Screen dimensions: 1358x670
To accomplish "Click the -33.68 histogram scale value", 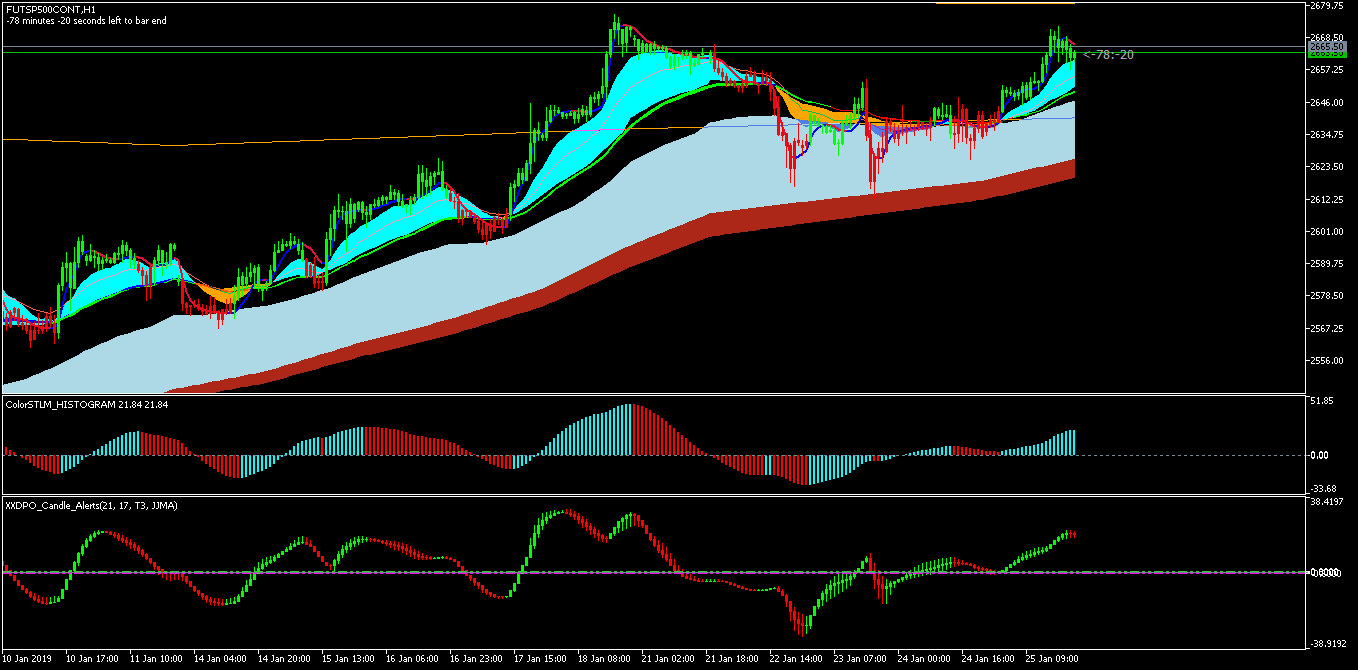I will click(x=1322, y=488).
